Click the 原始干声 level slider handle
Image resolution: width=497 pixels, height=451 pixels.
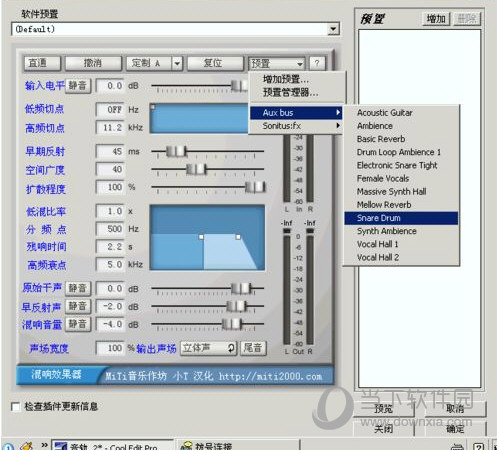click(241, 288)
